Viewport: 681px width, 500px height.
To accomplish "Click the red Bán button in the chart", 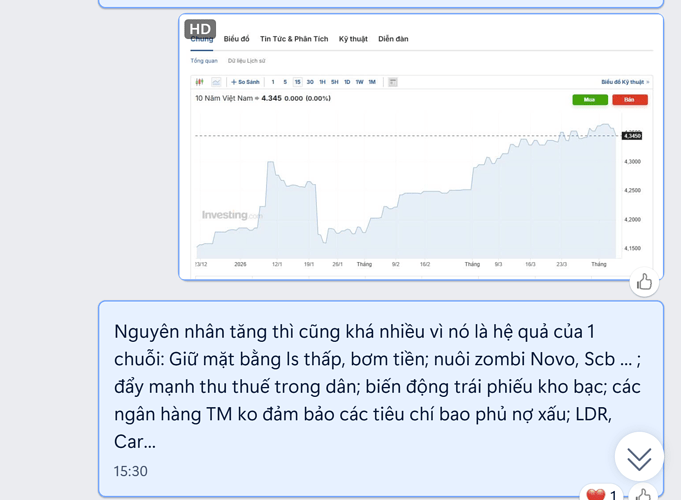I will (x=630, y=100).
